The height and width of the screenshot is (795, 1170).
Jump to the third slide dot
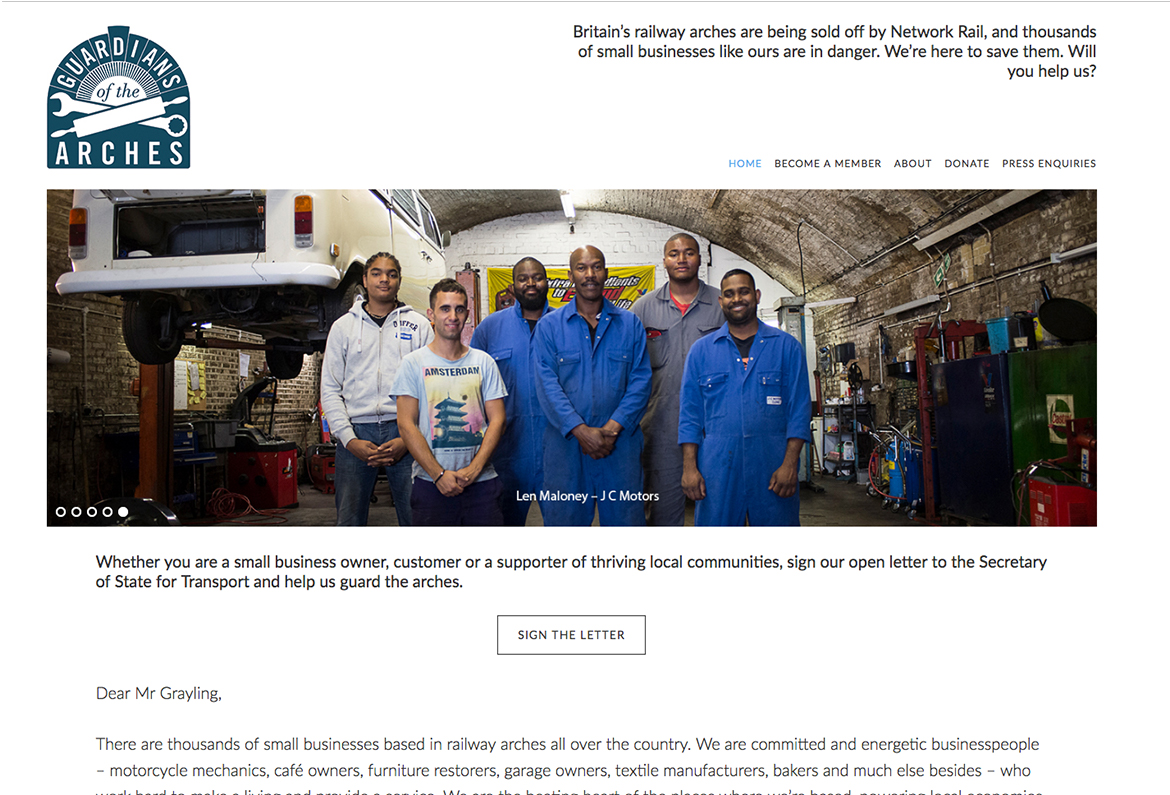coord(92,511)
